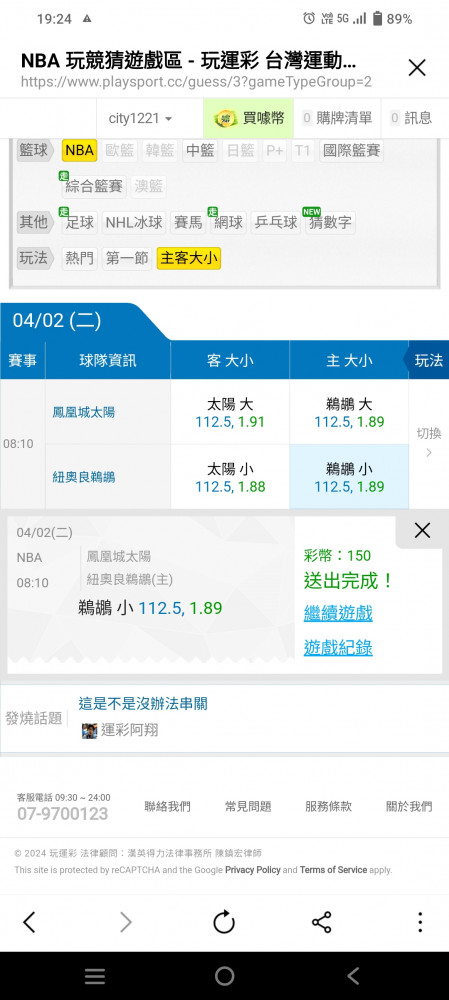Viewport: 449px width, 1000px height.
Task: Tap the browser reload icon
Action: coord(224,922)
